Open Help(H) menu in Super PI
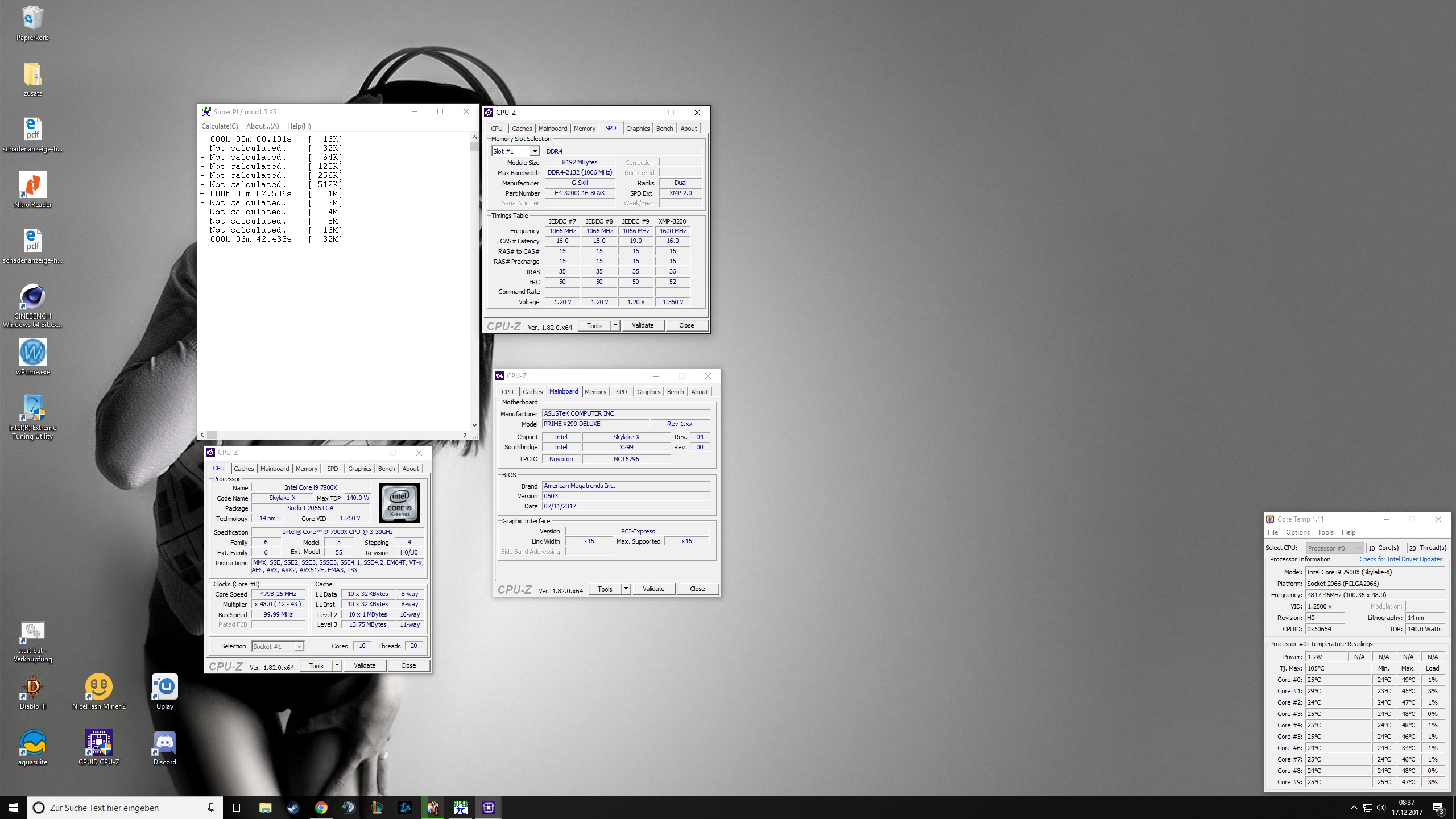Image resolution: width=1456 pixels, height=819 pixels. [x=299, y=126]
